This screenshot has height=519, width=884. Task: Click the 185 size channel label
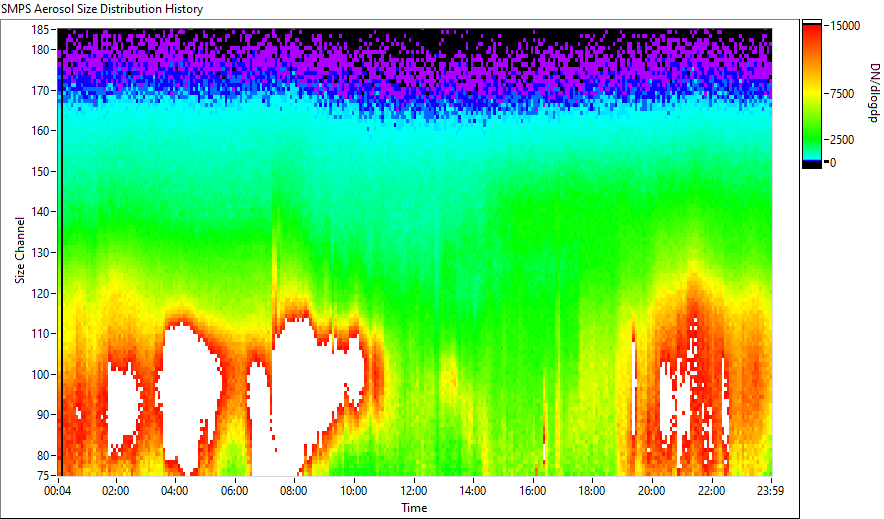point(40,29)
